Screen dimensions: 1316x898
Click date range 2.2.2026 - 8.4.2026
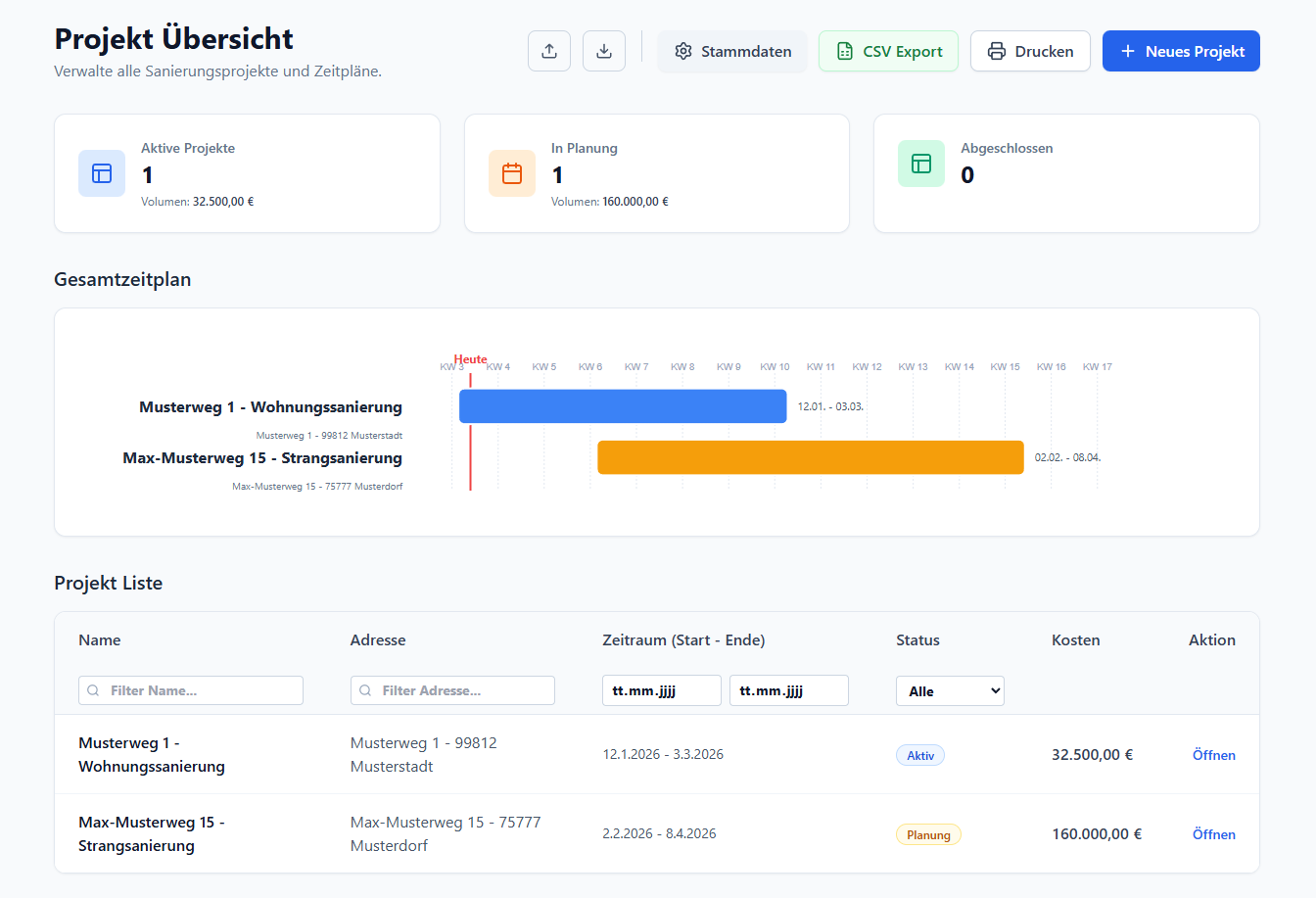click(x=659, y=833)
